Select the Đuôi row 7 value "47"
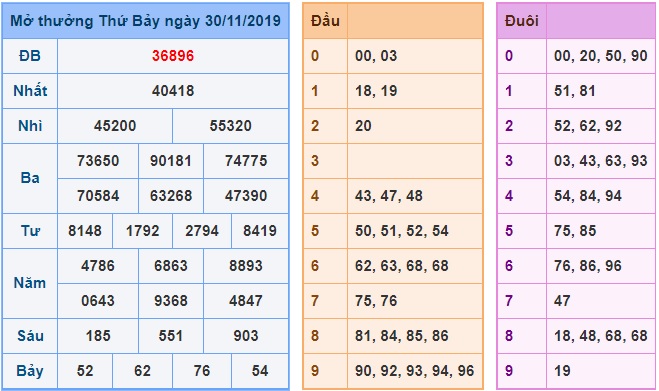Screen dimensions: 659x391 pyautogui.click(x=562, y=300)
